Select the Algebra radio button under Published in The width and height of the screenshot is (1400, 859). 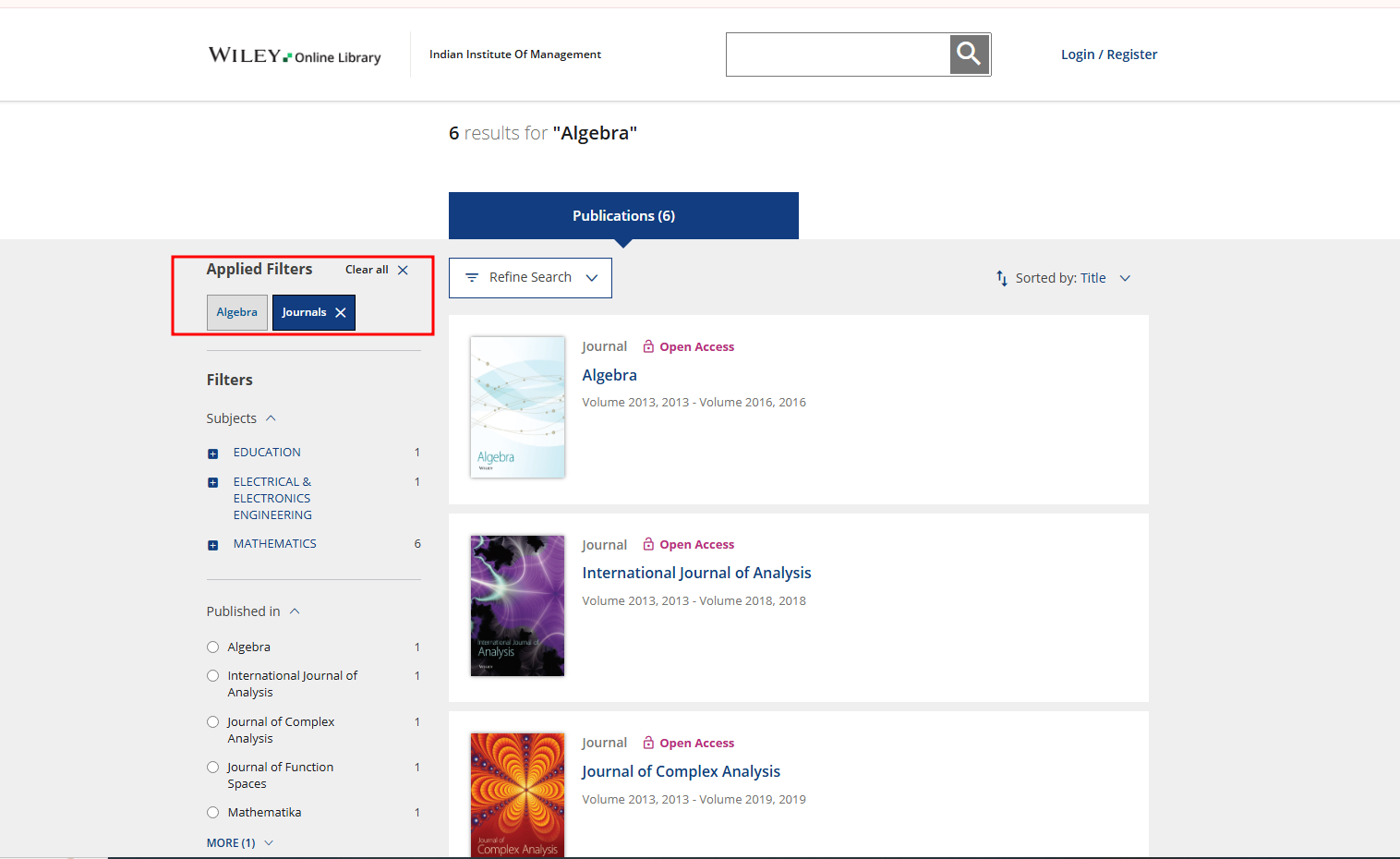click(x=213, y=647)
